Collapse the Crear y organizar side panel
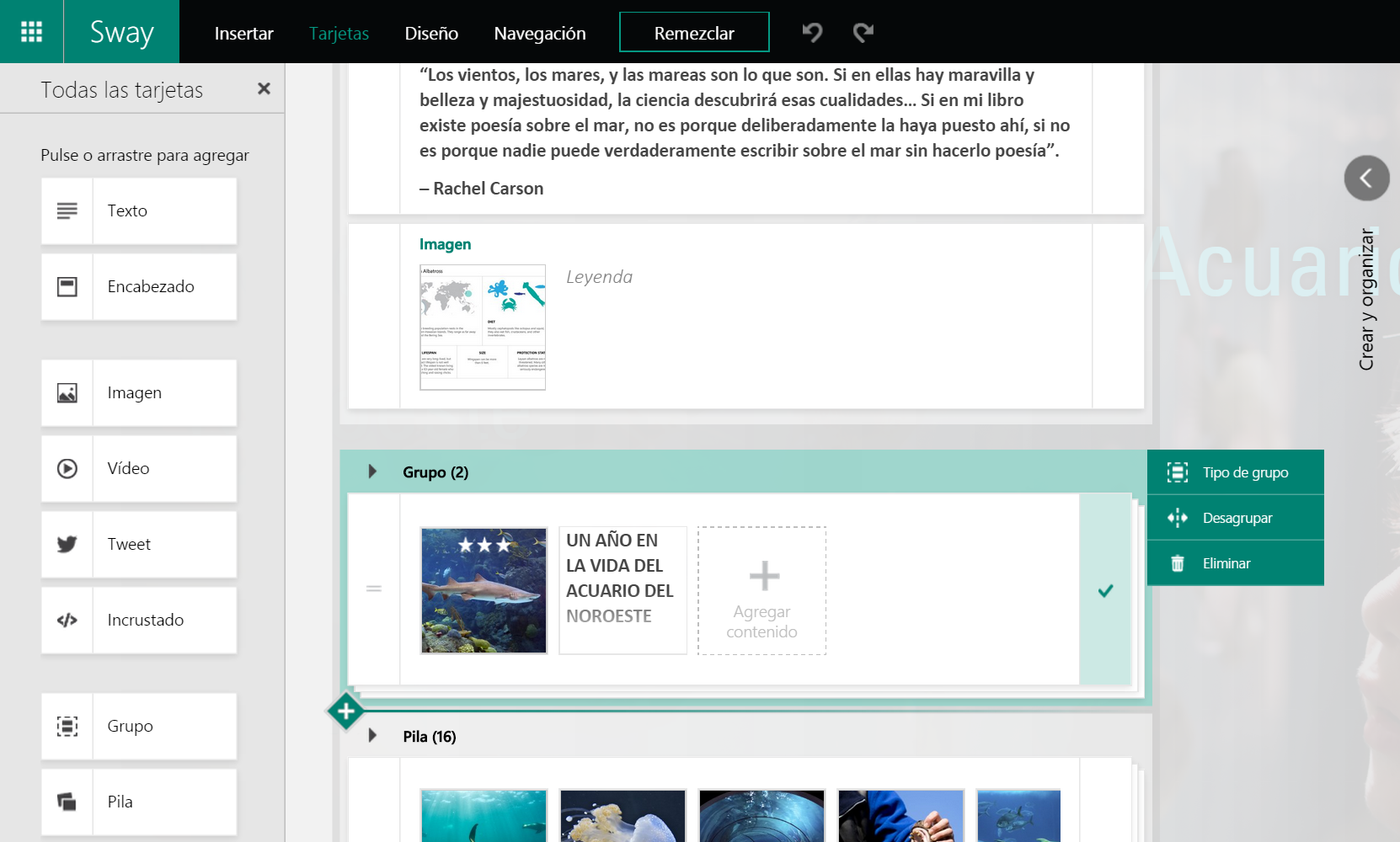This screenshot has width=1400, height=842. point(1366,179)
